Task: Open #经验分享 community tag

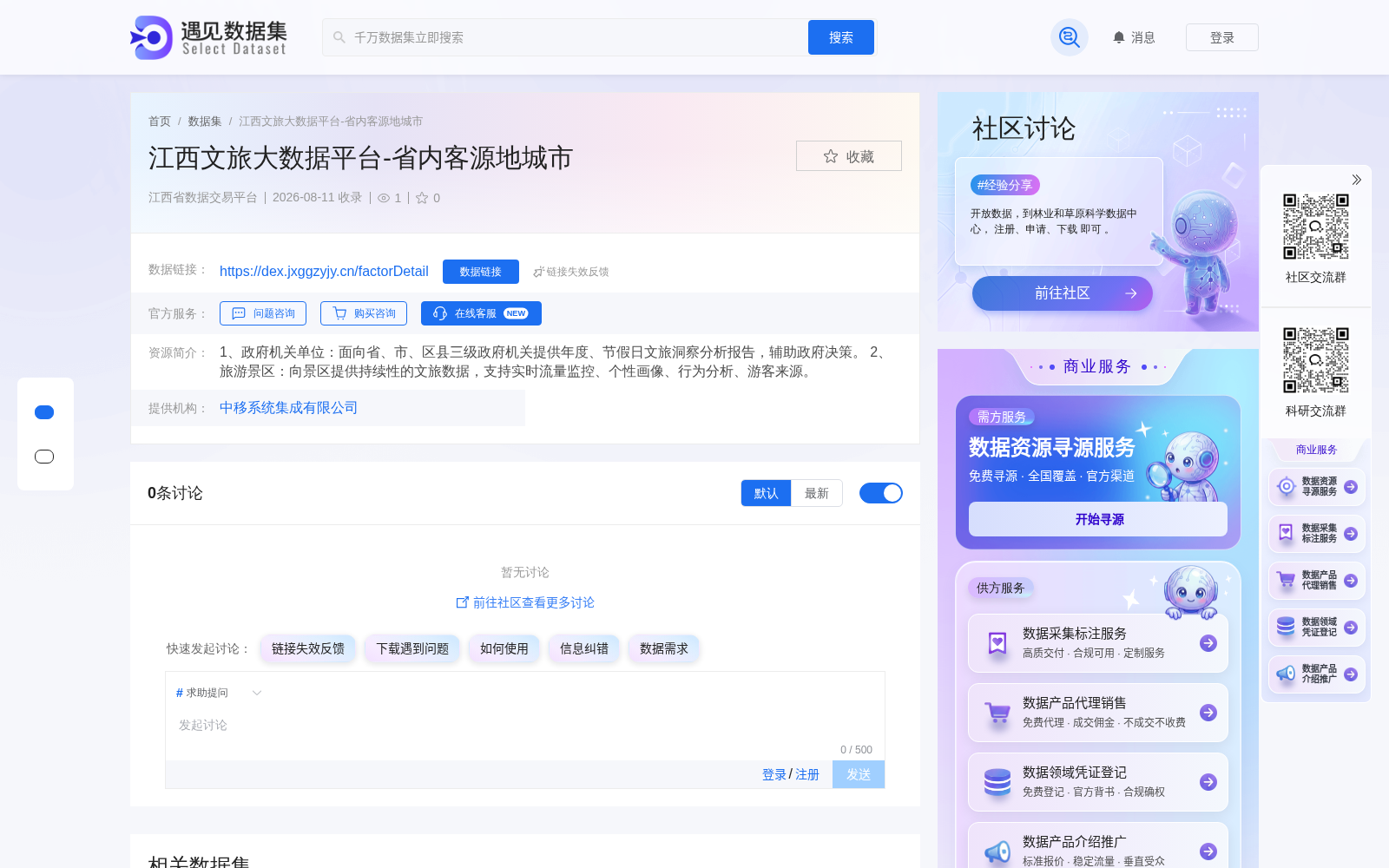Action: pyautogui.click(x=1005, y=185)
